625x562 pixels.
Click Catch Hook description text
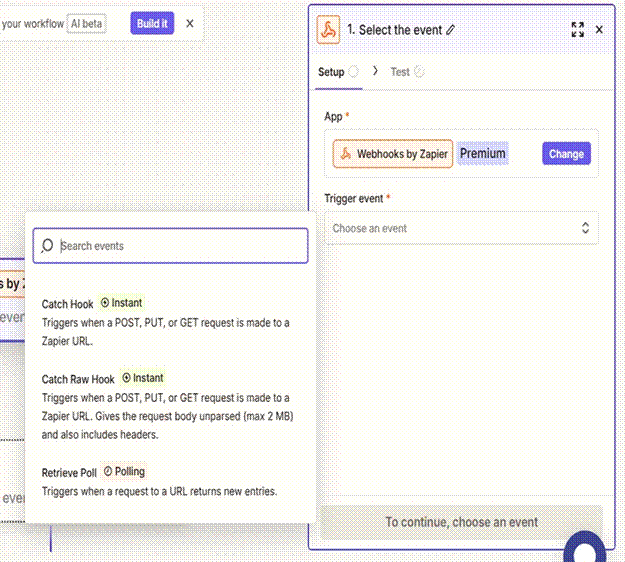coord(165,332)
